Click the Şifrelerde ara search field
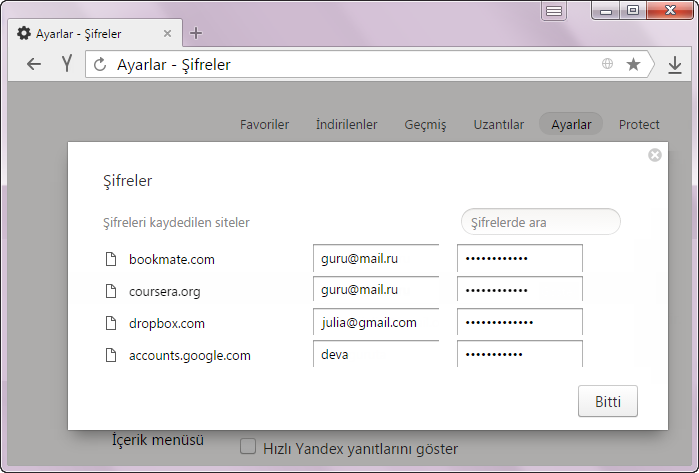The image size is (699, 473). [540, 222]
